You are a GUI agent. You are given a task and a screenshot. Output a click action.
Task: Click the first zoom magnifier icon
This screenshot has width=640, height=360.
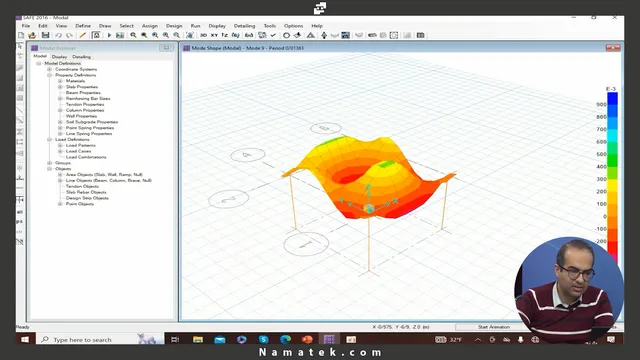pos(133,36)
